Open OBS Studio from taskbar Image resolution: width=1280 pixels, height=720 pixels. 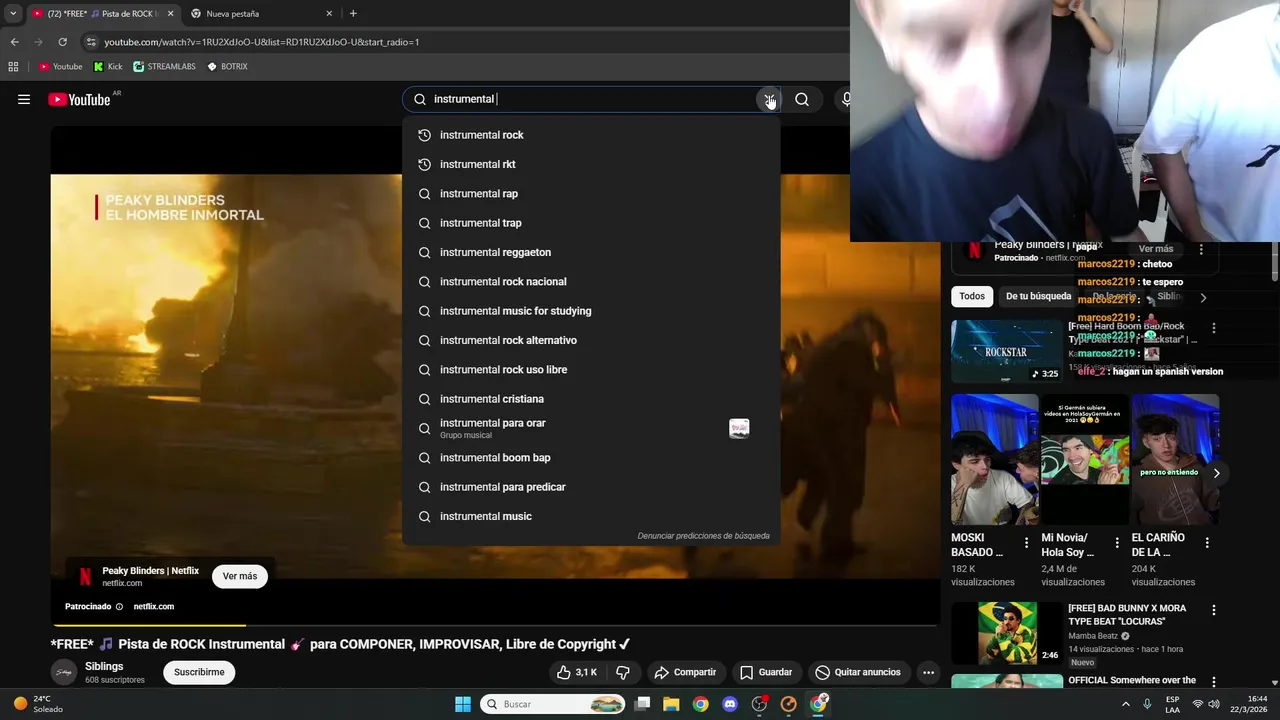759,704
